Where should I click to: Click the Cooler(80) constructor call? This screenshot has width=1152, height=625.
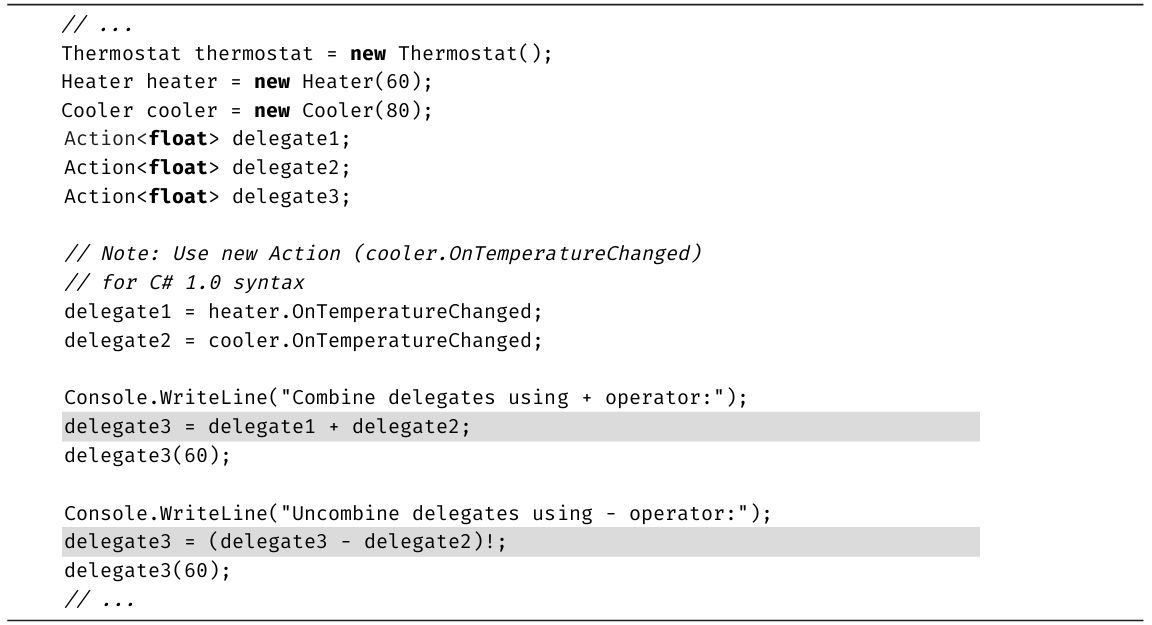367,111
